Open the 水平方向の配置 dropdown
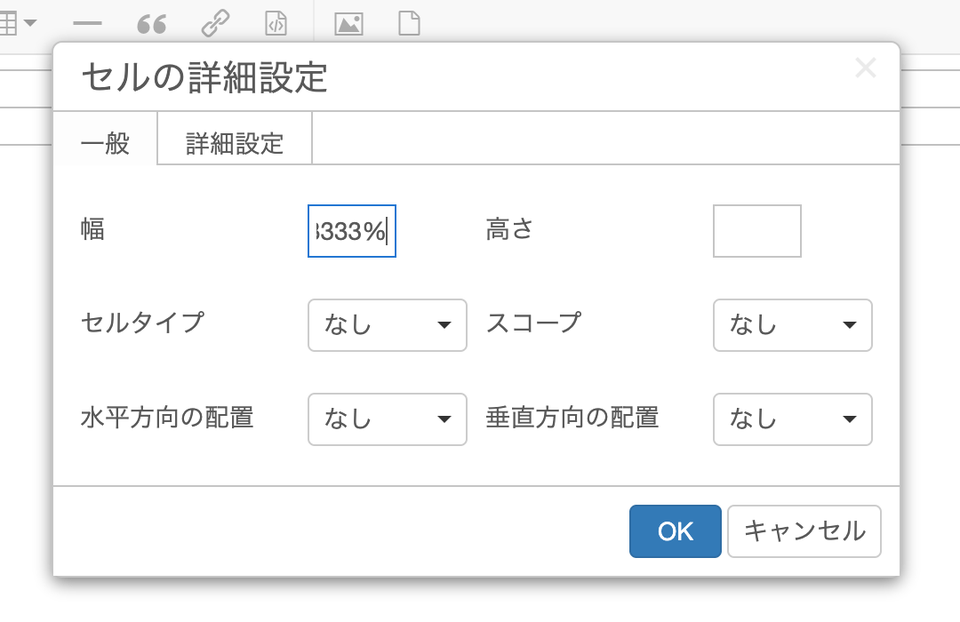960x622 pixels. click(x=388, y=419)
